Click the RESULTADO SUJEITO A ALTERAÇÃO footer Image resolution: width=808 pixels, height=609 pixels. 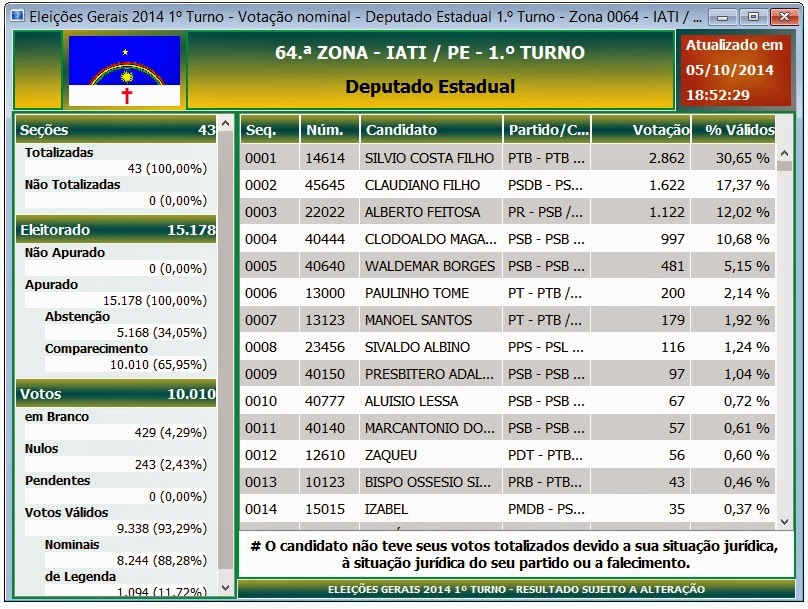516,589
